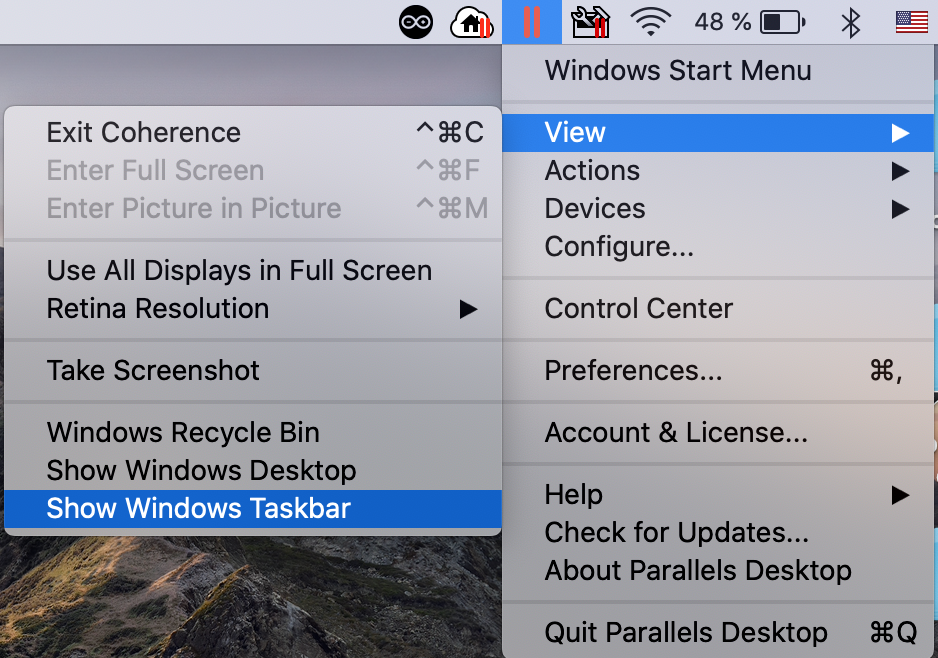Open Retina Resolution submenu
938x658 pixels.
253,309
